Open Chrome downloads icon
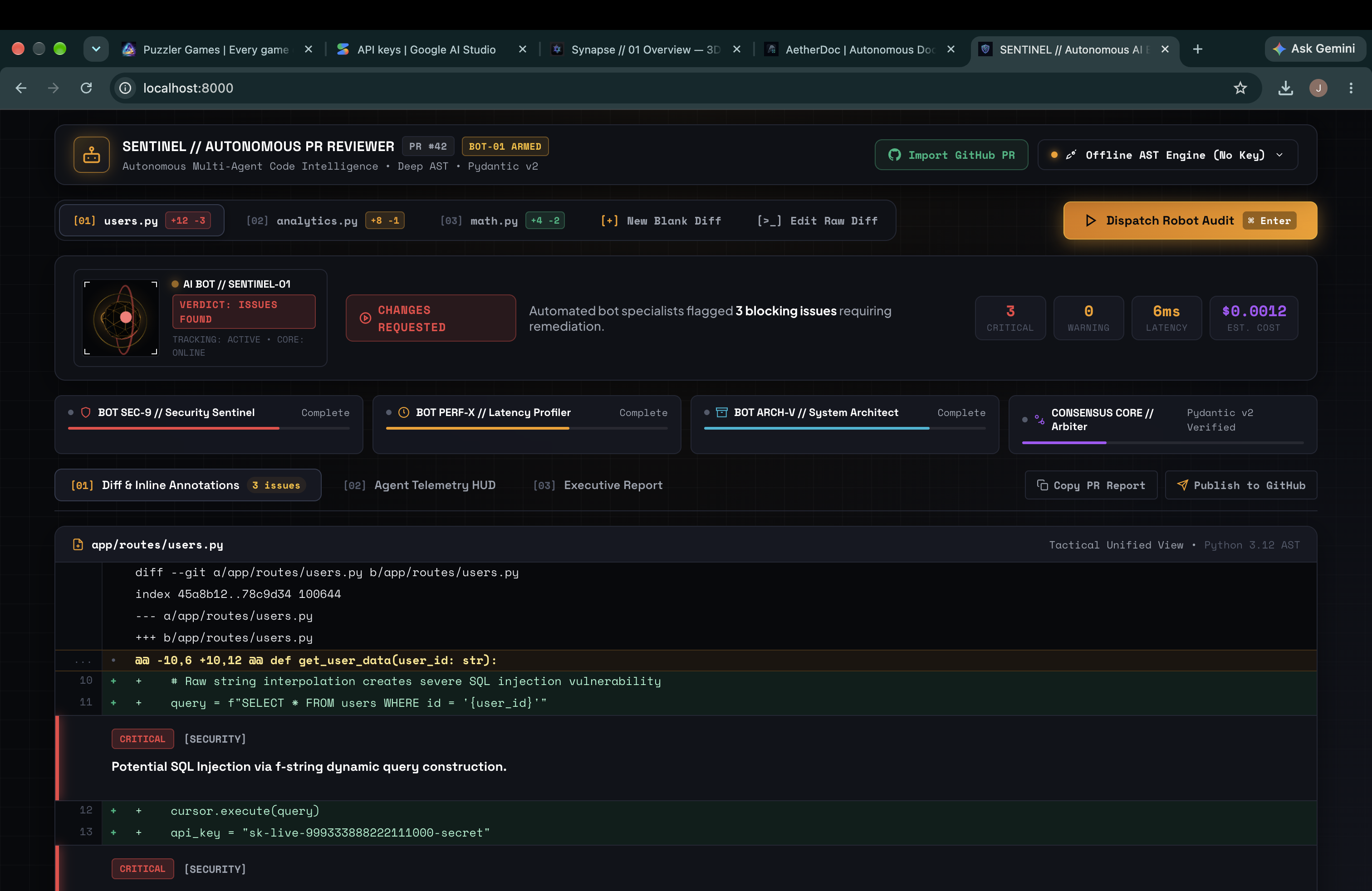The width and height of the screenshot is (1372, 891). (x=1285, y=88)
